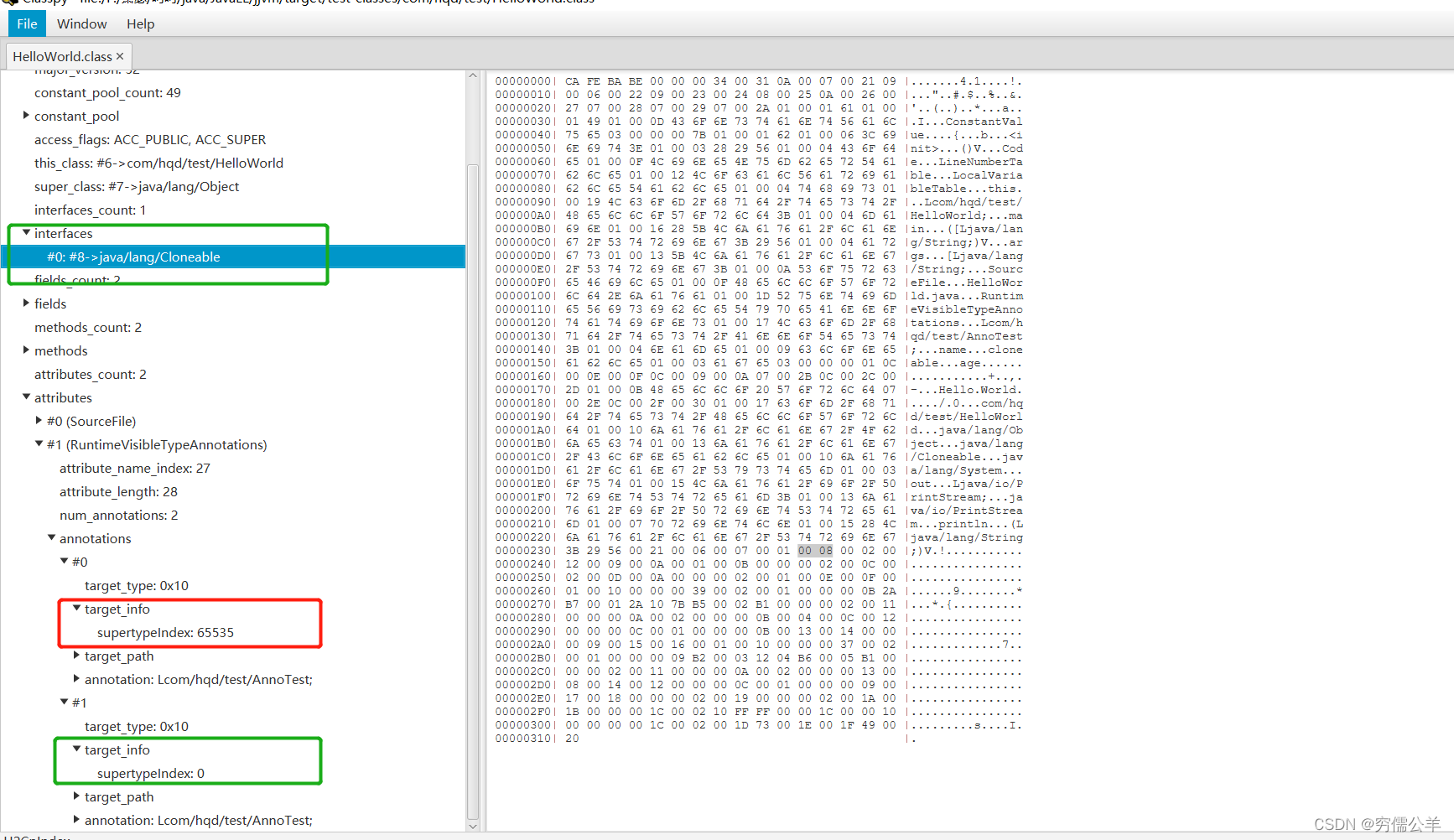Viewport: 1454px width, 840px height.
Task: Open the Help menu
Action: pyautogui.click(x=140, y=23)
